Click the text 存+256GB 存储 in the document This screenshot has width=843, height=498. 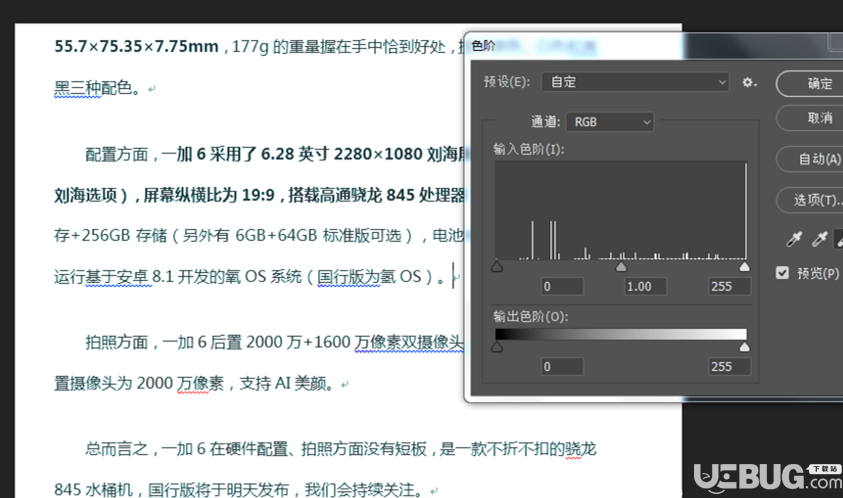click(x=111, y=236)
